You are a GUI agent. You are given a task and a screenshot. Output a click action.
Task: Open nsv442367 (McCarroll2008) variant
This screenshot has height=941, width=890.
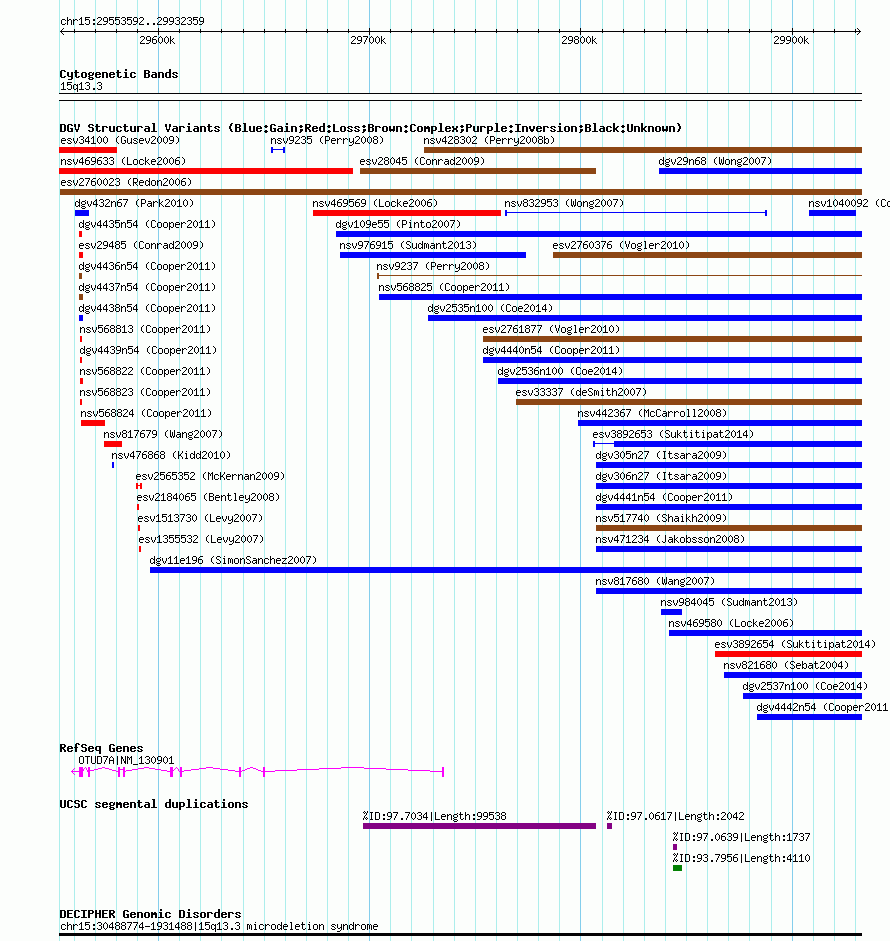pos(720,423)
